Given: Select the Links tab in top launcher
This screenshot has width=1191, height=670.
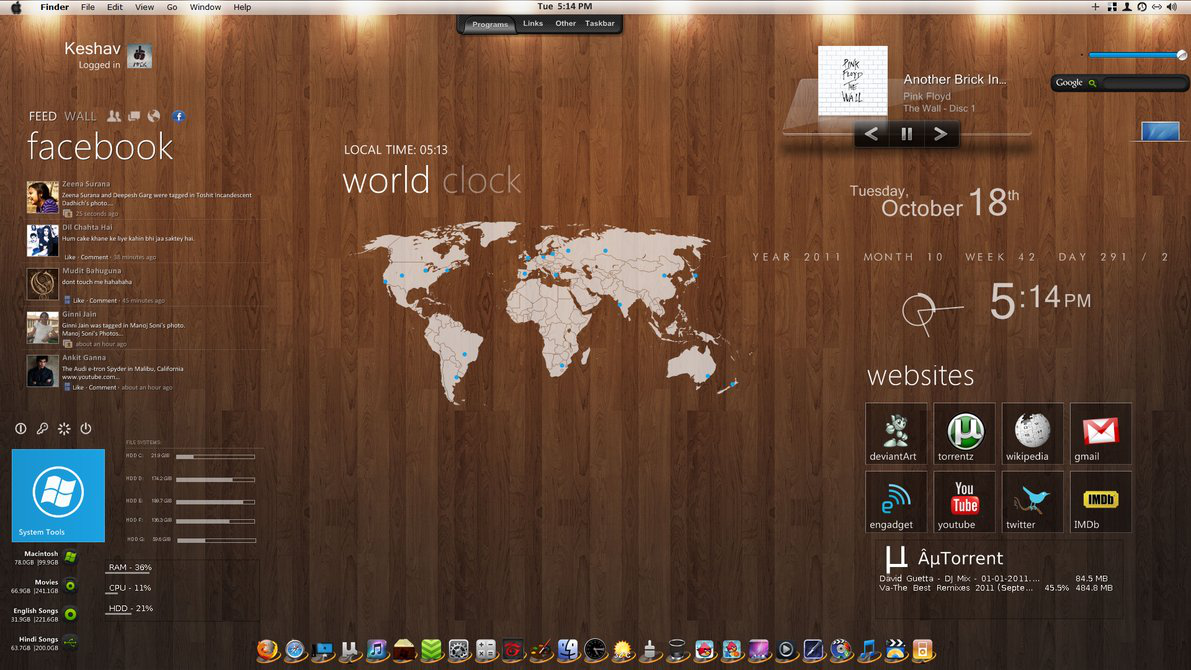Looking at the screenshot, I should (533, 24).
